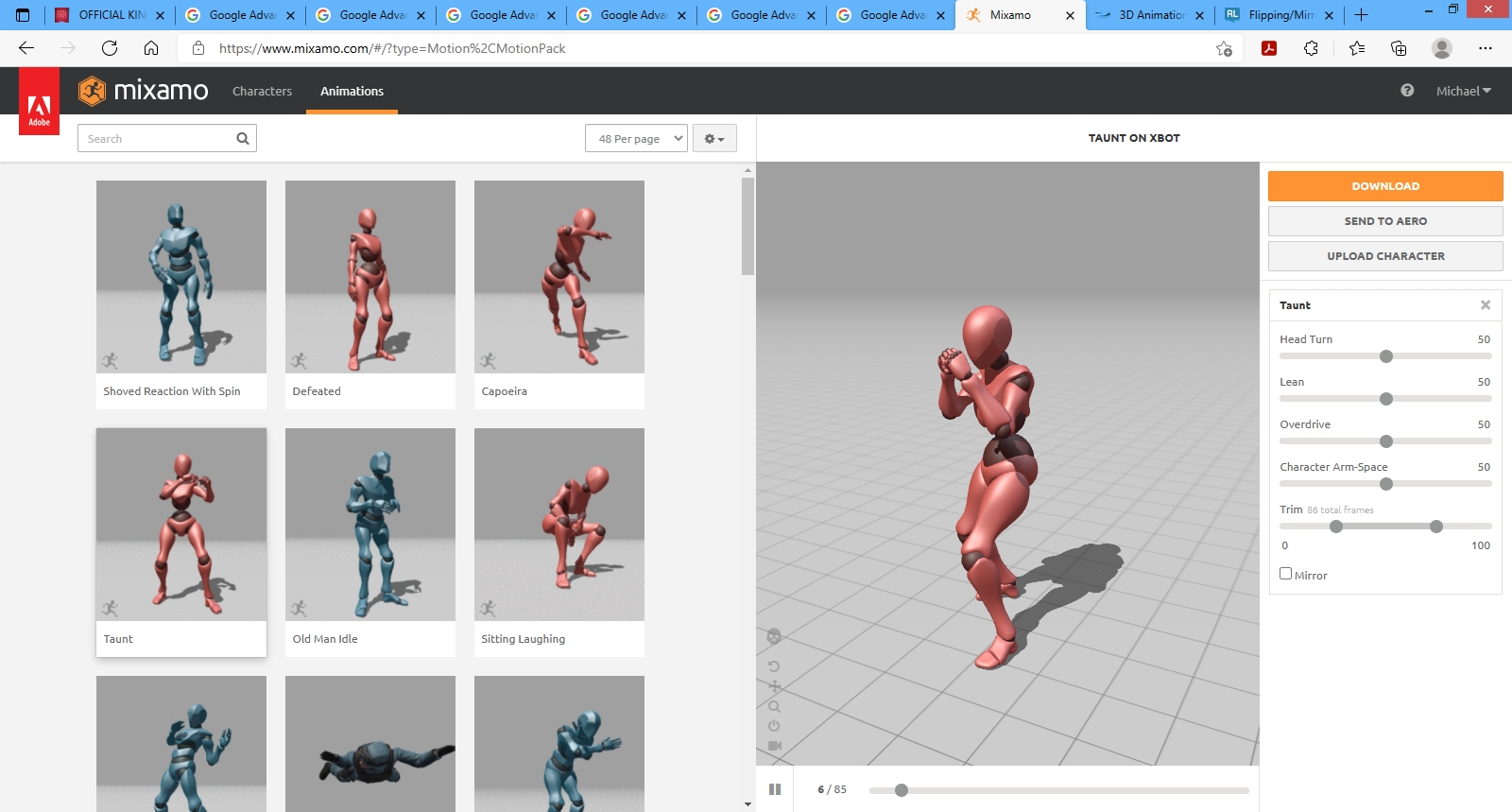
Task: Open browser extensions puzzle icon
Action: 1311,48
